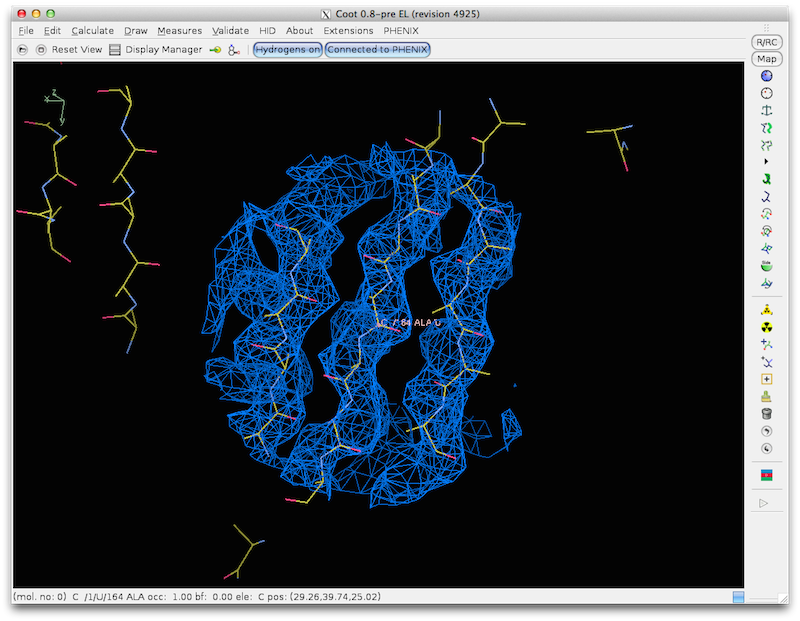Image resolution: width=800 pixels, height=621 pixels.
Task: Disable Connected to PHENIX
Action: [x=375, y=50]
